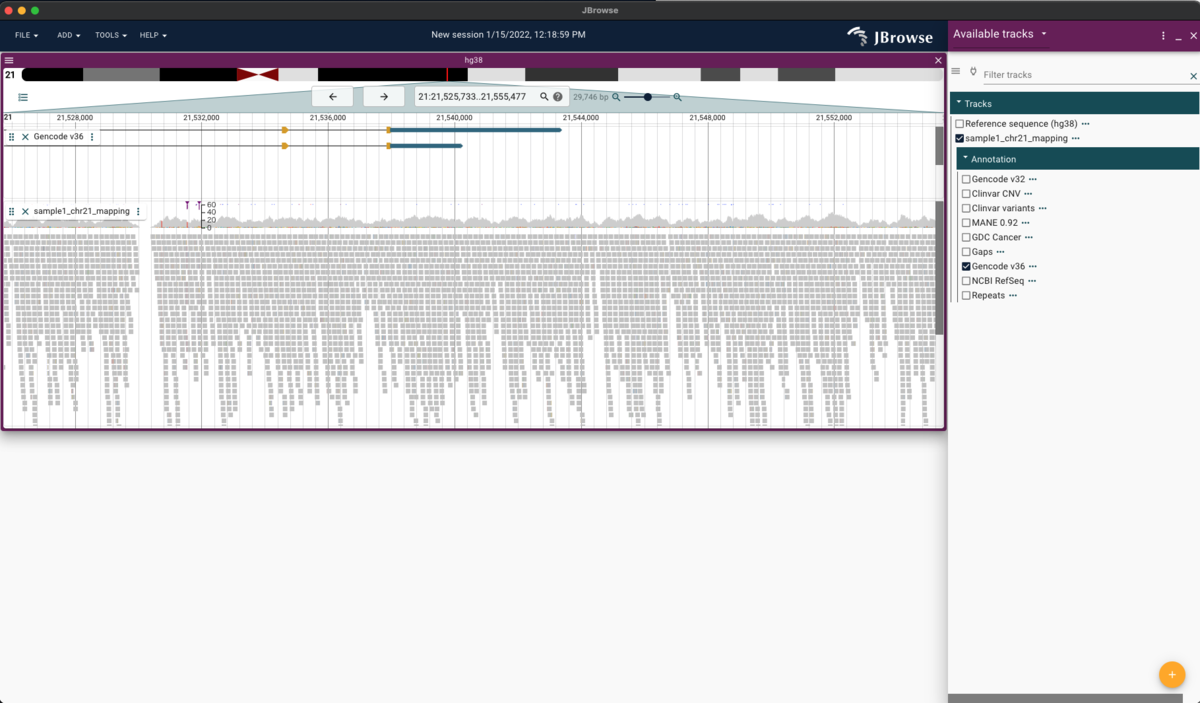
Task: Collapse the Annotation category header
Action: pos(1077,159)
